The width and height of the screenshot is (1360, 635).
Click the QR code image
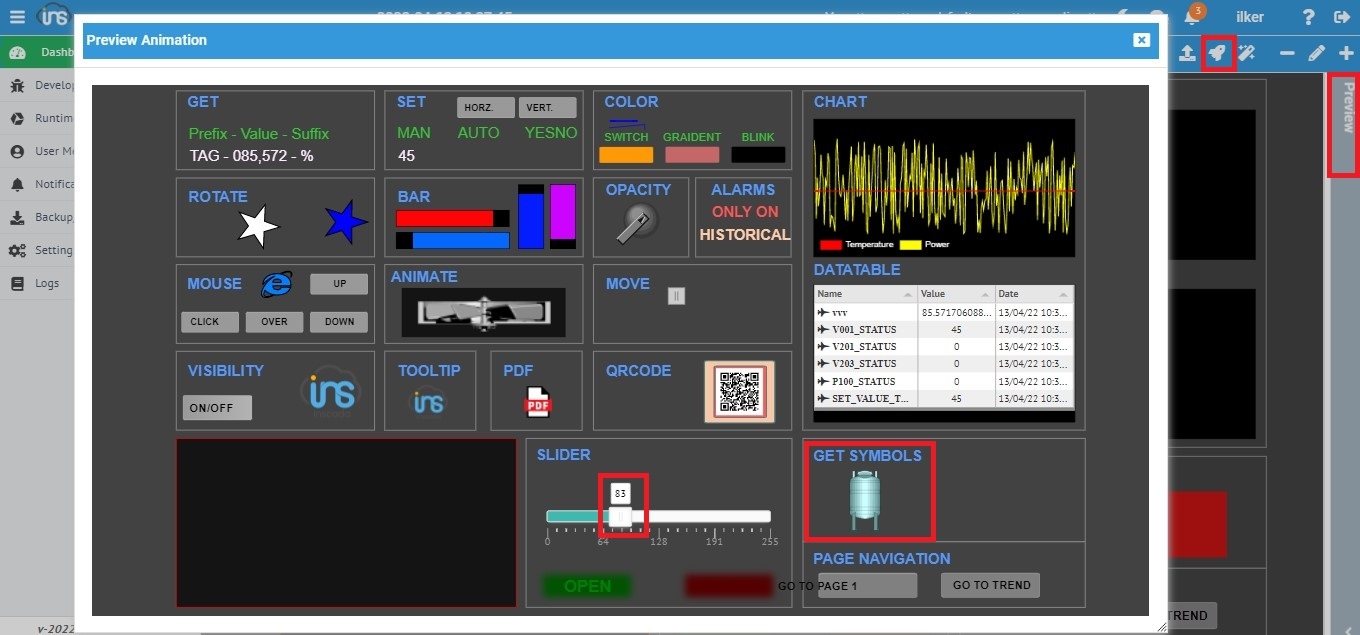739,391
